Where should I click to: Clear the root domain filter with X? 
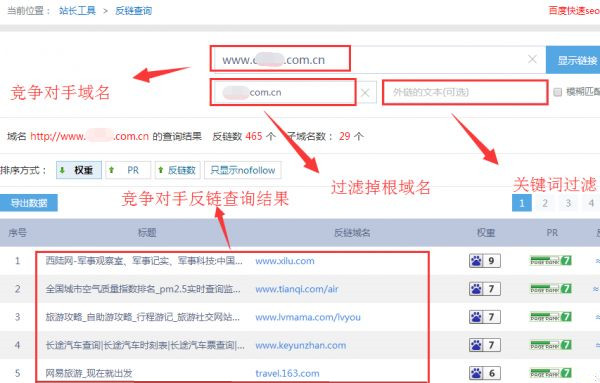click(365, 93)
